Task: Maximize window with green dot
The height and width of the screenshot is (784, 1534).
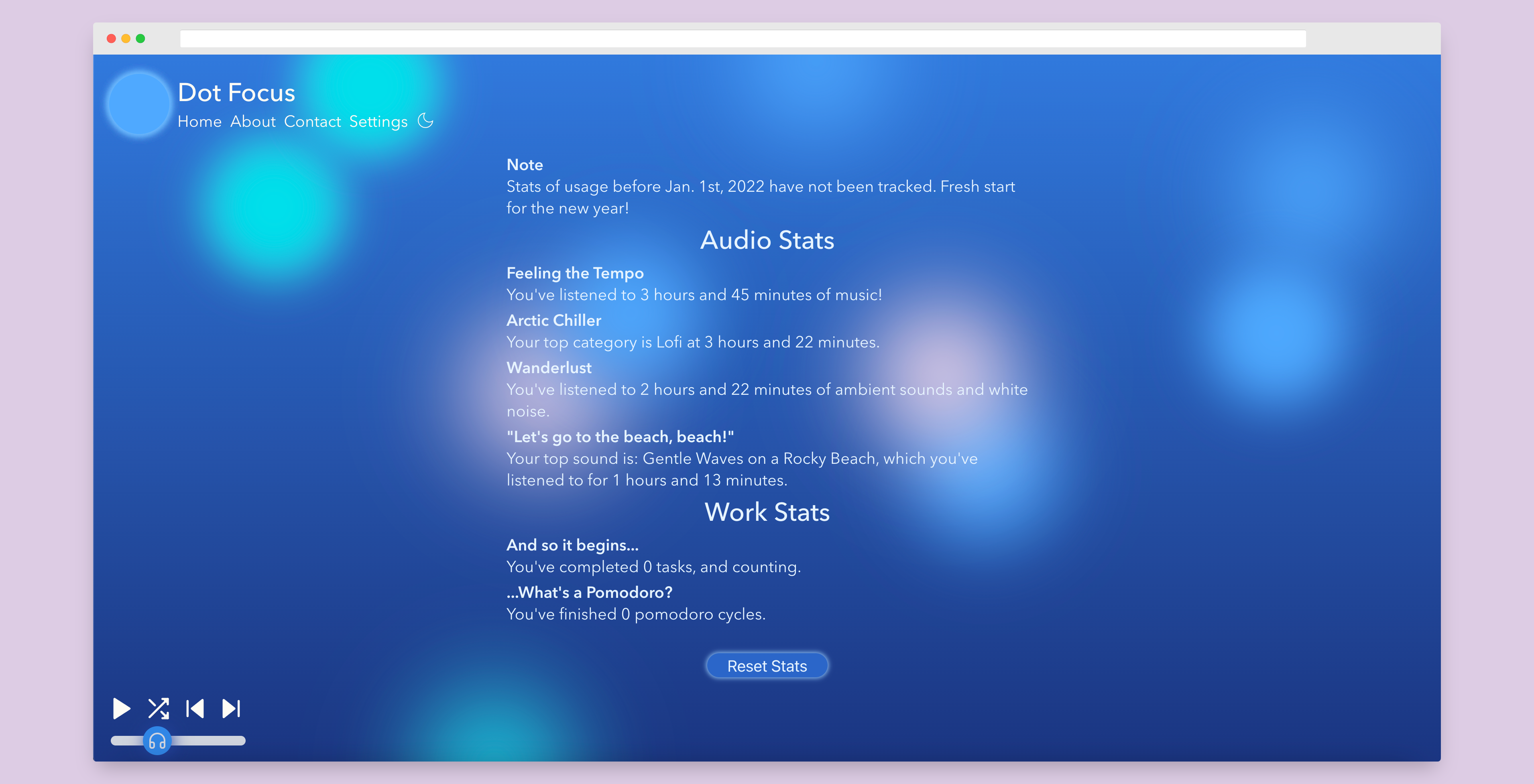Action: (x=140, y=39)
